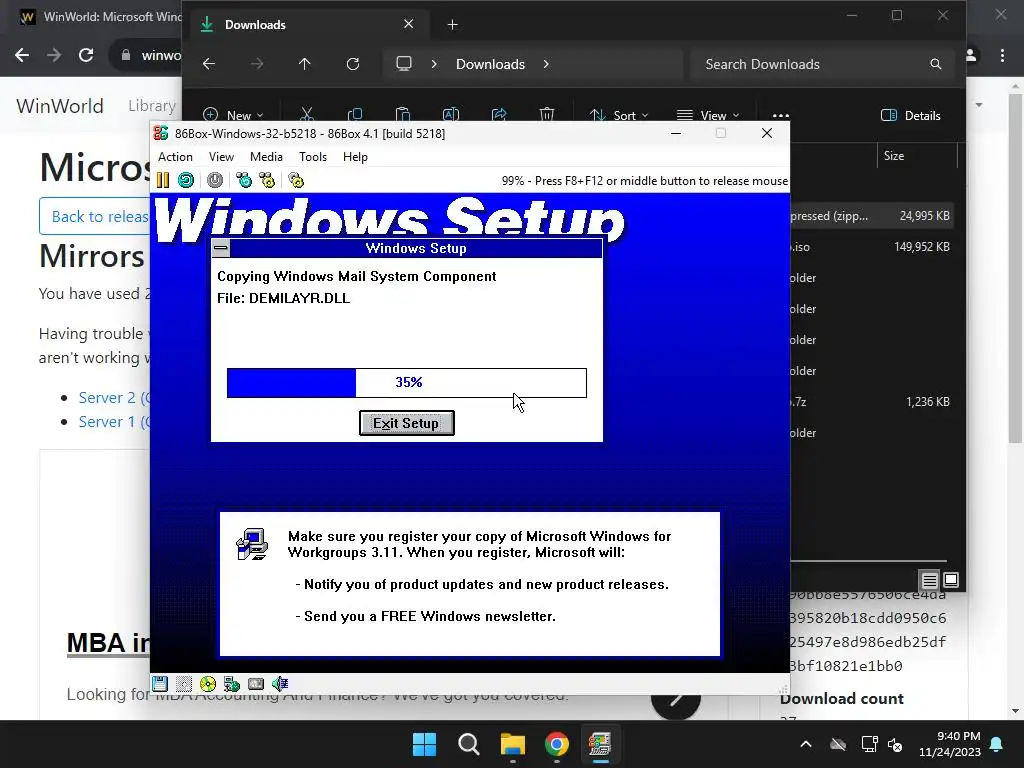Open 86Box settings toolbar icon
Screen dimensions: 1024x768
296,180
